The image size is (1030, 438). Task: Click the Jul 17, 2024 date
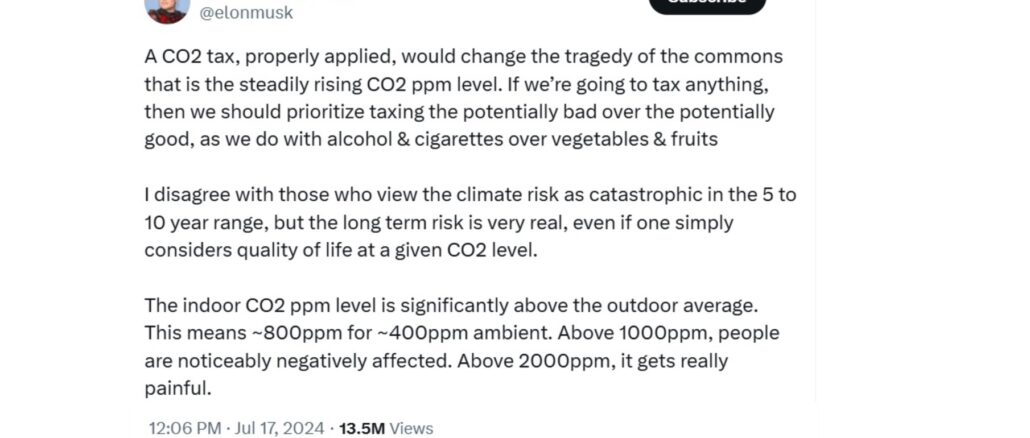279,428
